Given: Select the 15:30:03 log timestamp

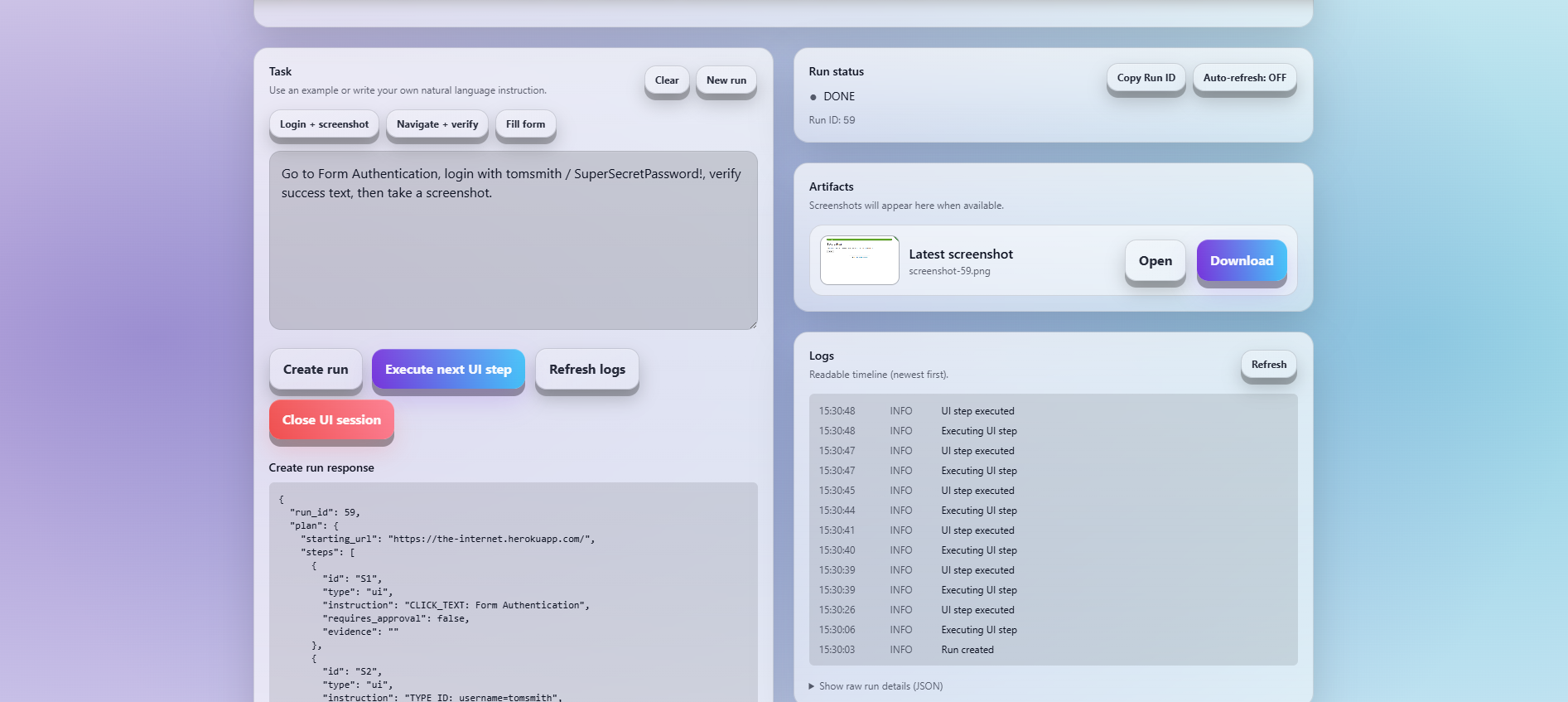Looking at the screenshot, I should coord(837,650).
